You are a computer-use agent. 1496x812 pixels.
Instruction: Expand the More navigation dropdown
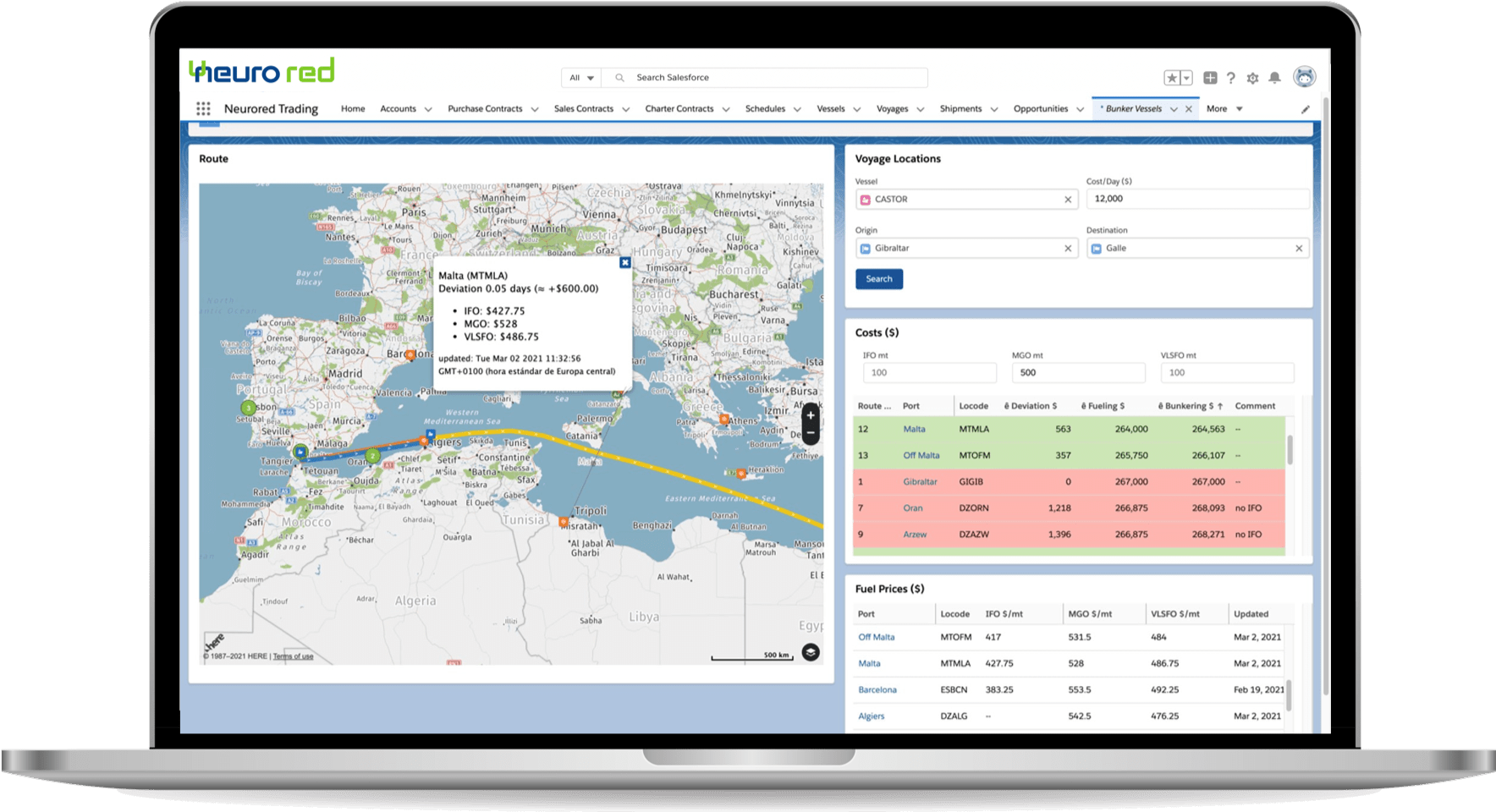click(1224, 109)
